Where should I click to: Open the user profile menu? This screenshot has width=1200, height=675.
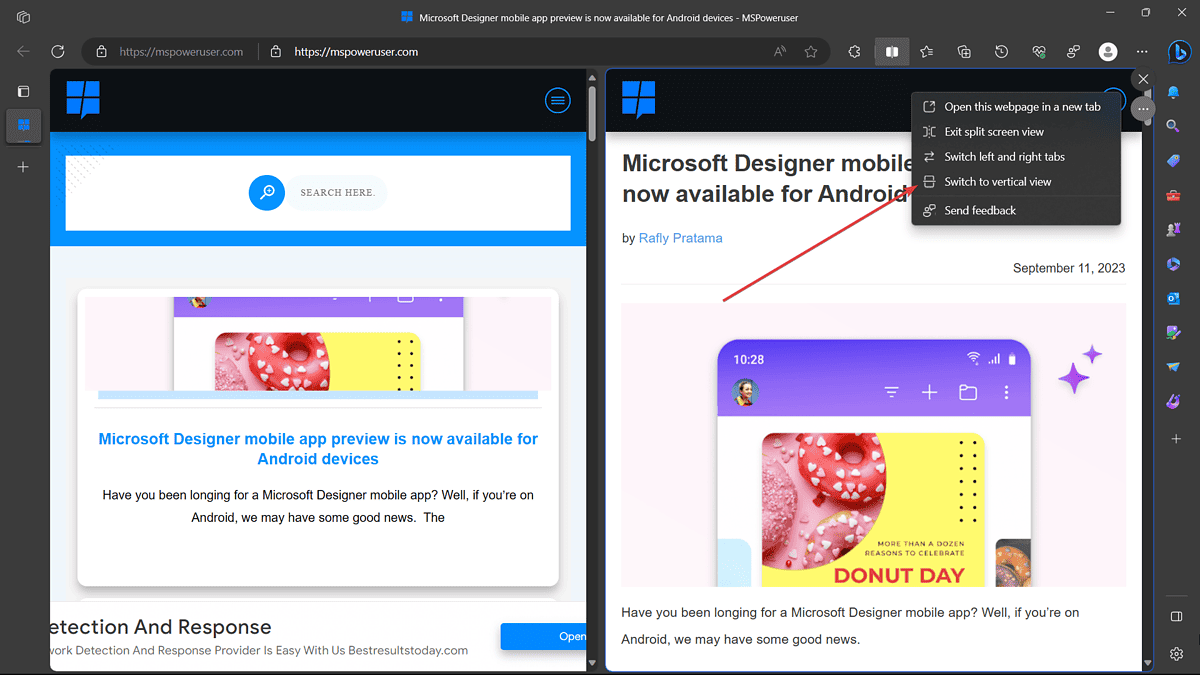tap(1107, 51)
